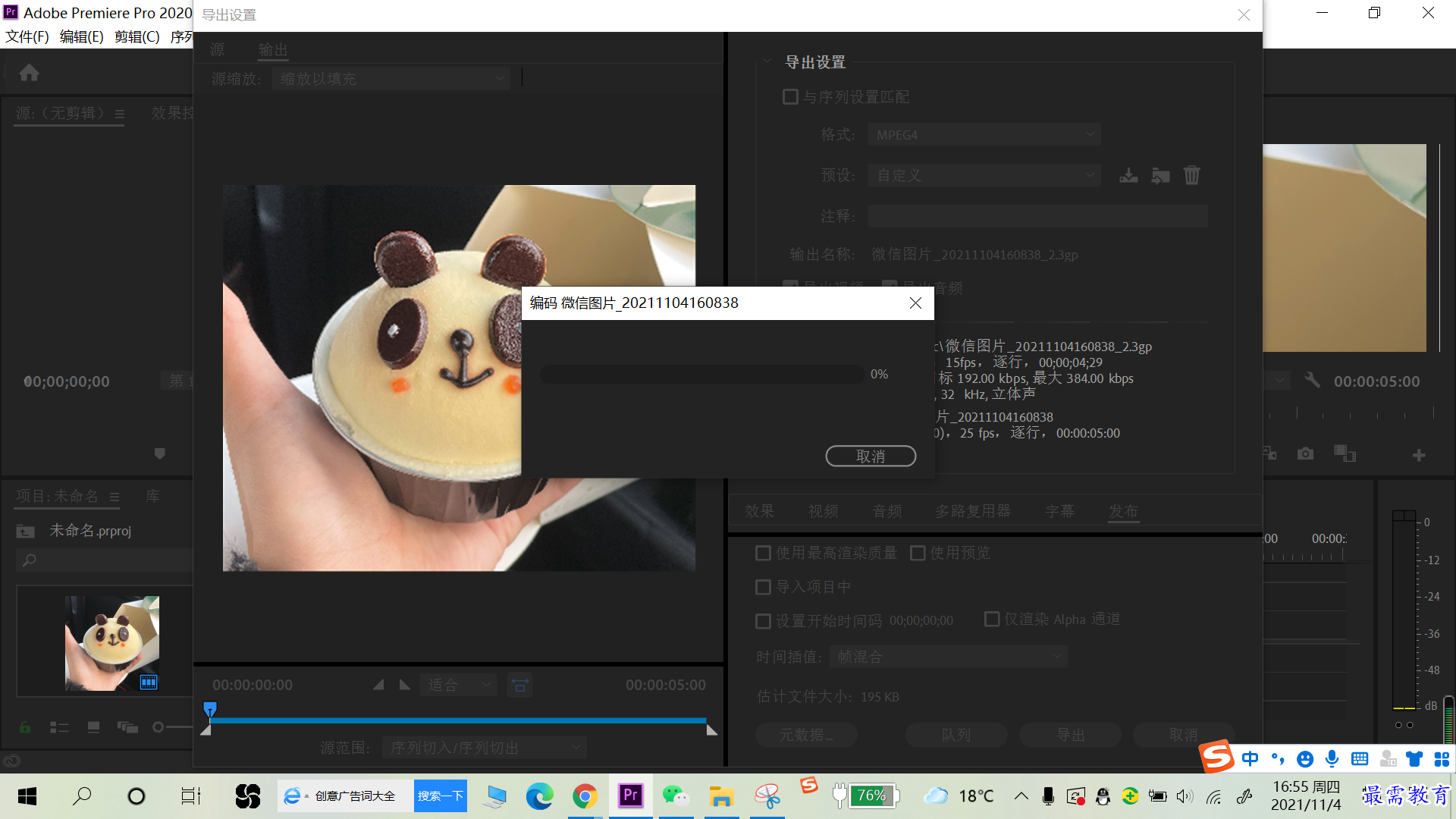Screen dimensions: 1456x819
Task: Open Microsoft Edge from taskbar
Action: (539, 796)
